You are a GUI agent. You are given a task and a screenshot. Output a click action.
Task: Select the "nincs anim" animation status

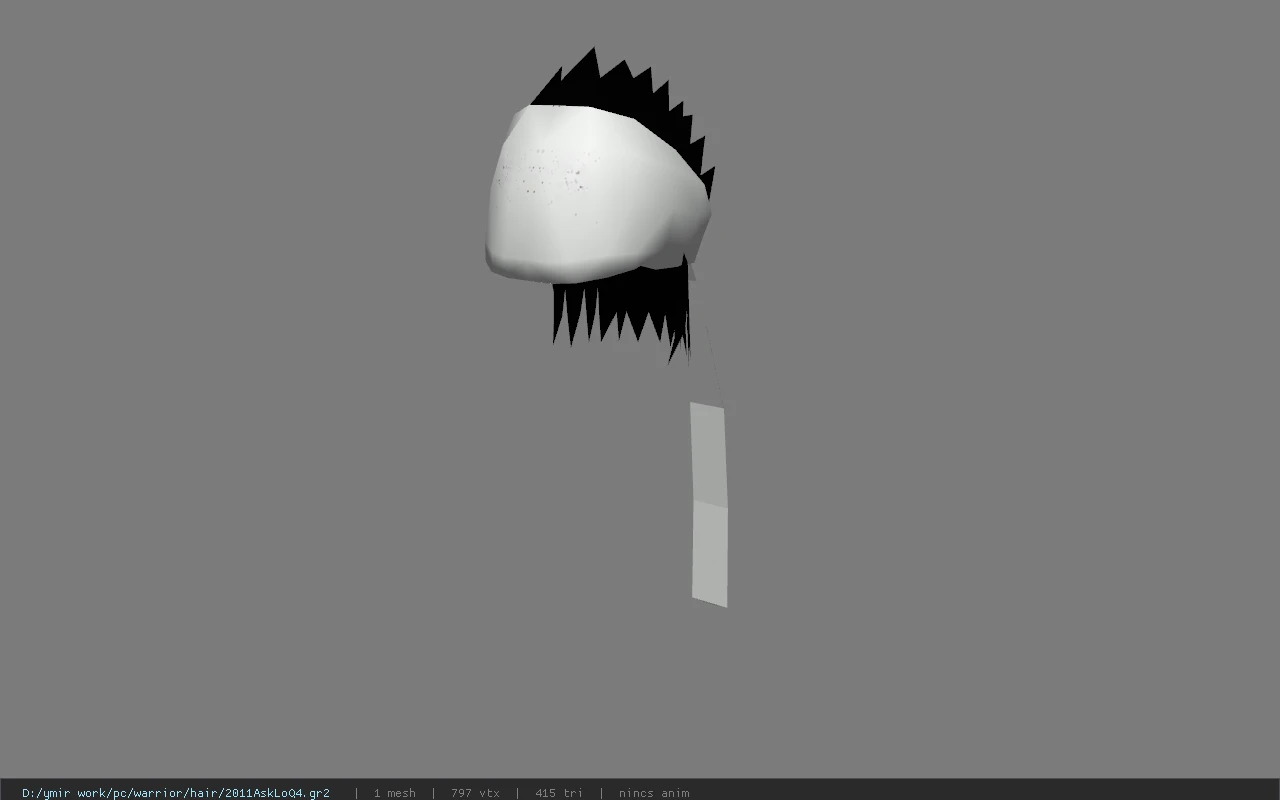click(x=654, y=793)
